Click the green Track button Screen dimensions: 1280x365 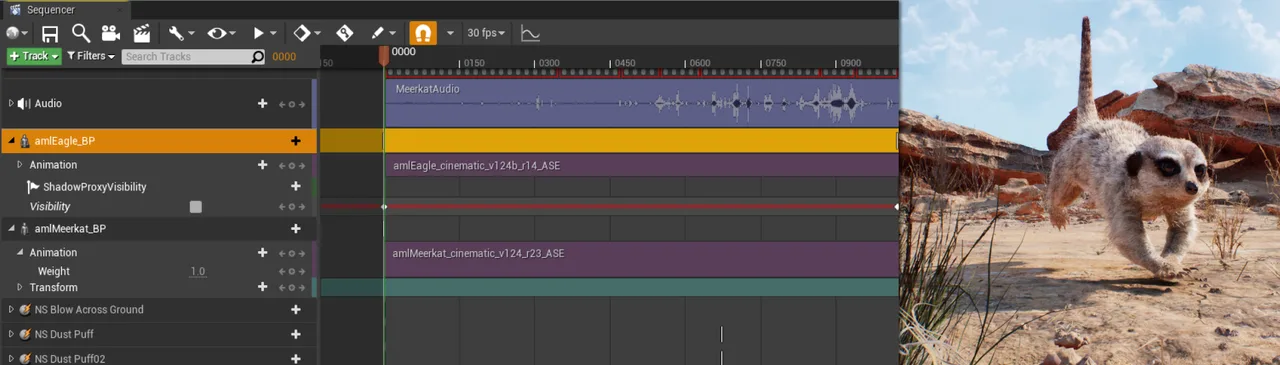coord(34,56)
